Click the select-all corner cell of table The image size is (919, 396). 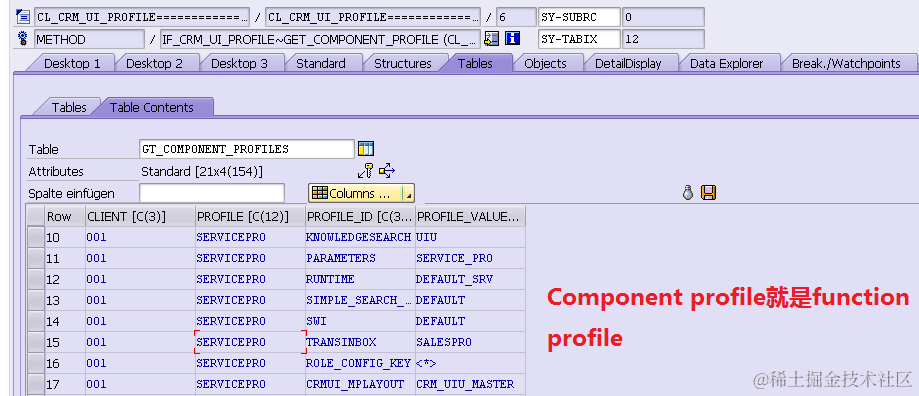(x=36, y=216)
